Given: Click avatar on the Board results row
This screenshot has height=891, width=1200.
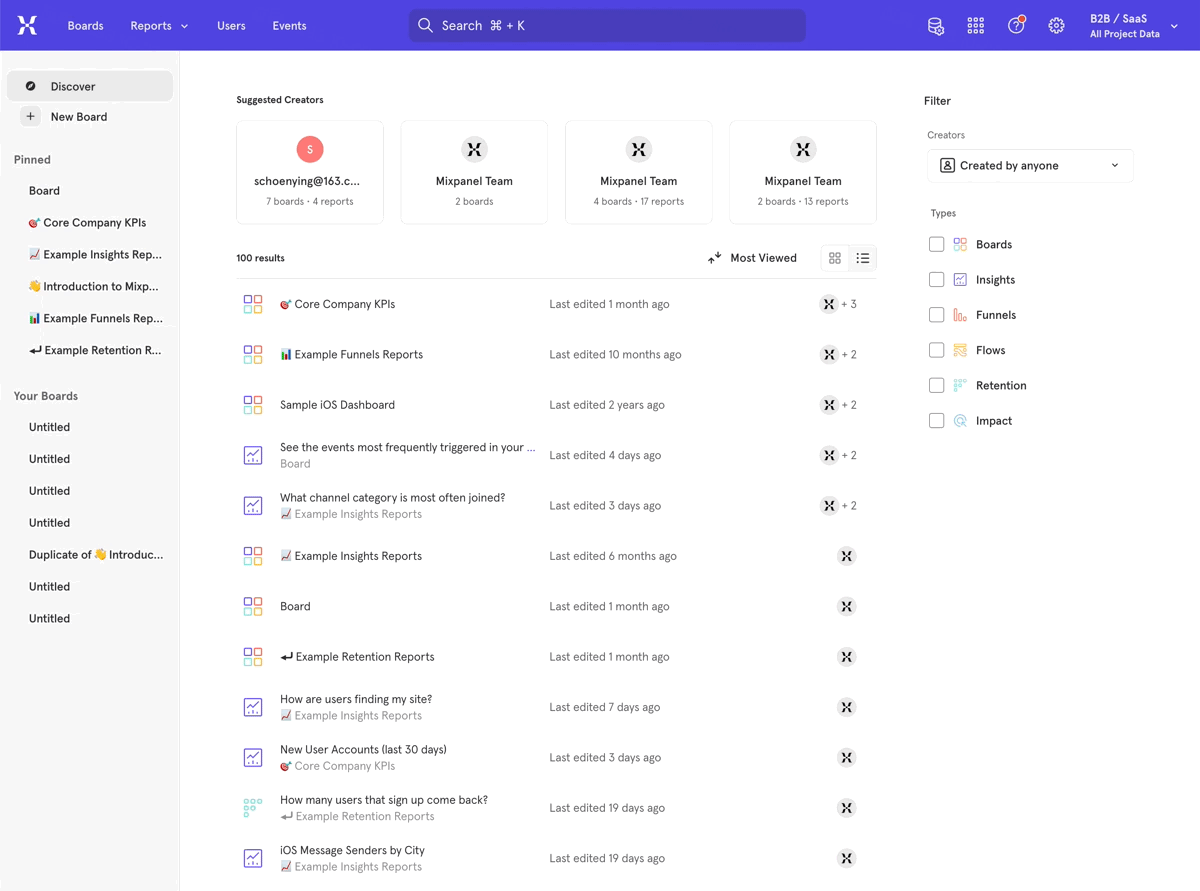Looking at the screenshot, I should click(847, 606).
